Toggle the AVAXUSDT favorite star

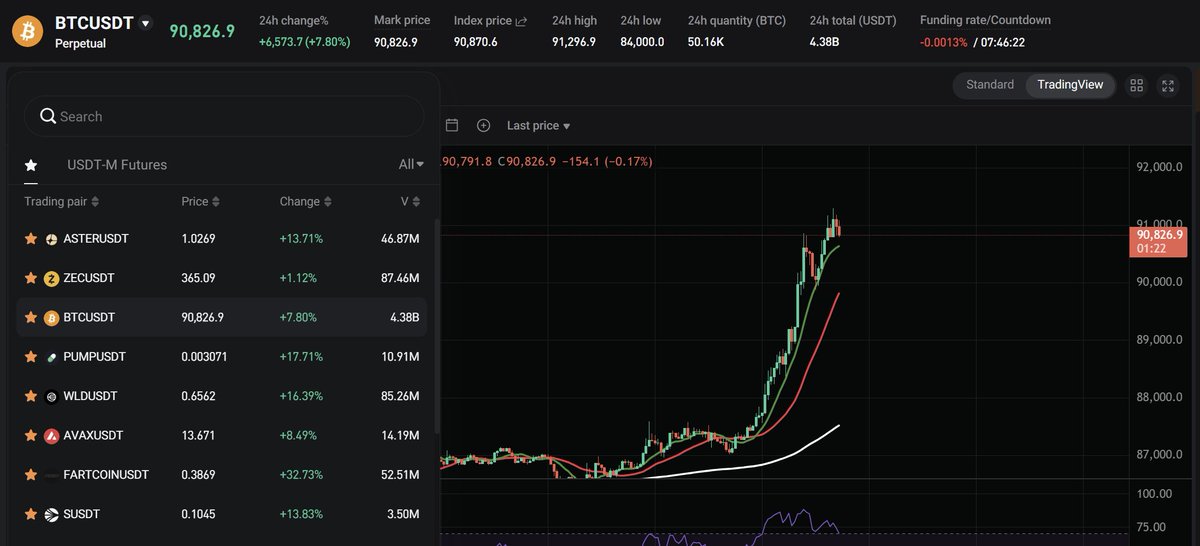(31, 436)
